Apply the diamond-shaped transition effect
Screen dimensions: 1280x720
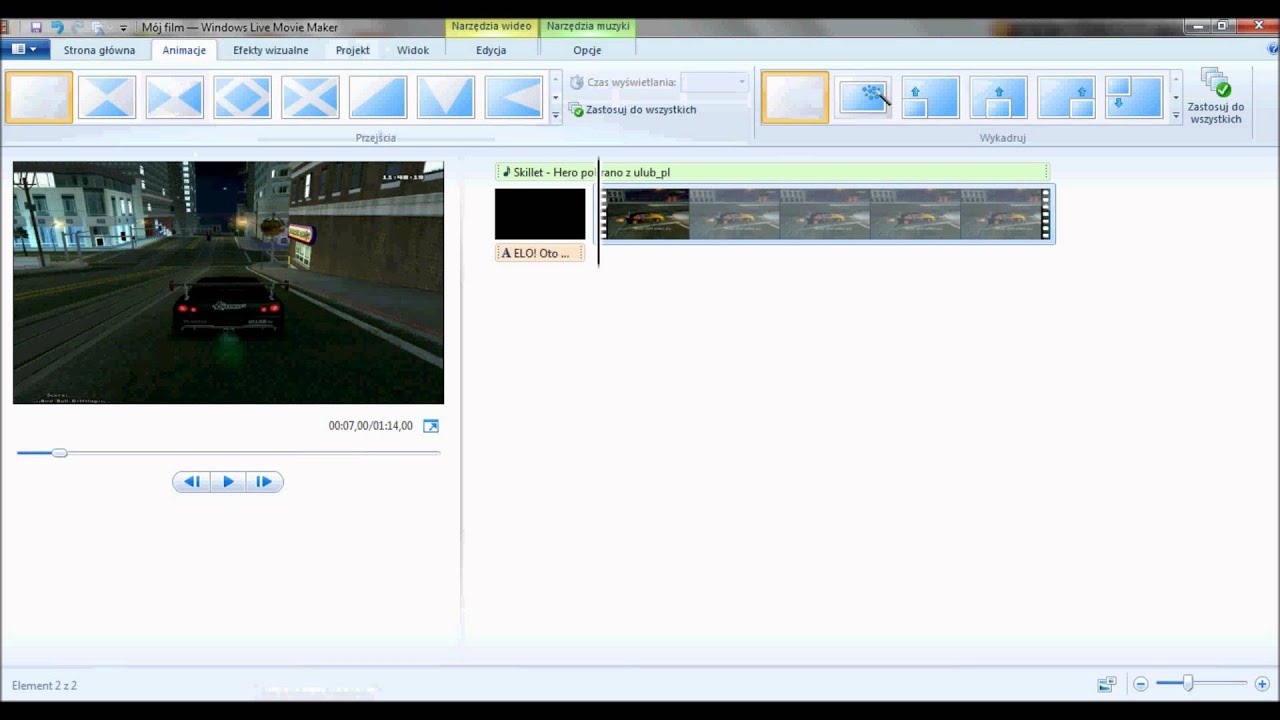tap(242, 97)
